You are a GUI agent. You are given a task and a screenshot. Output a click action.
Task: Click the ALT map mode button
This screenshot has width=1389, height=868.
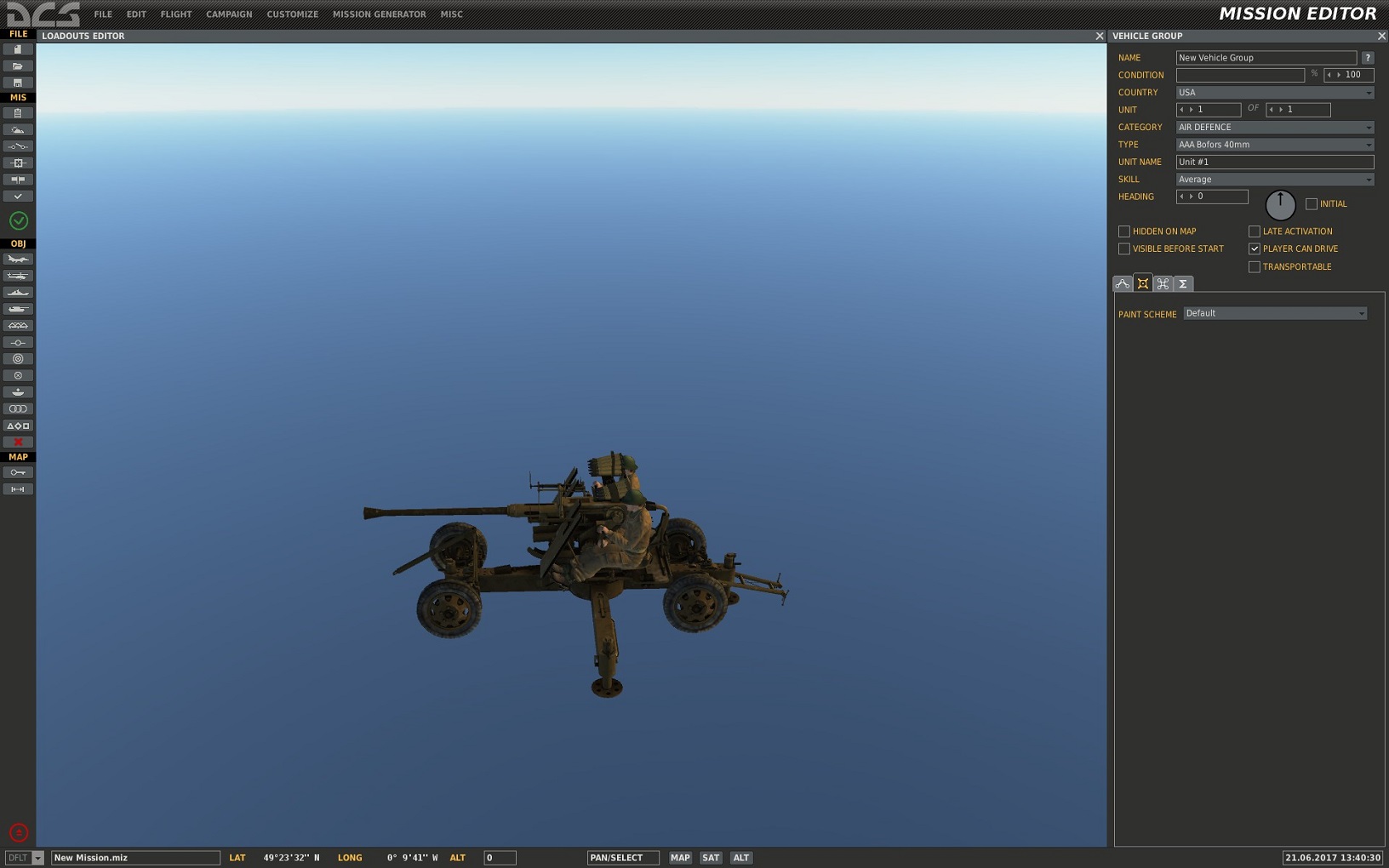741,858
